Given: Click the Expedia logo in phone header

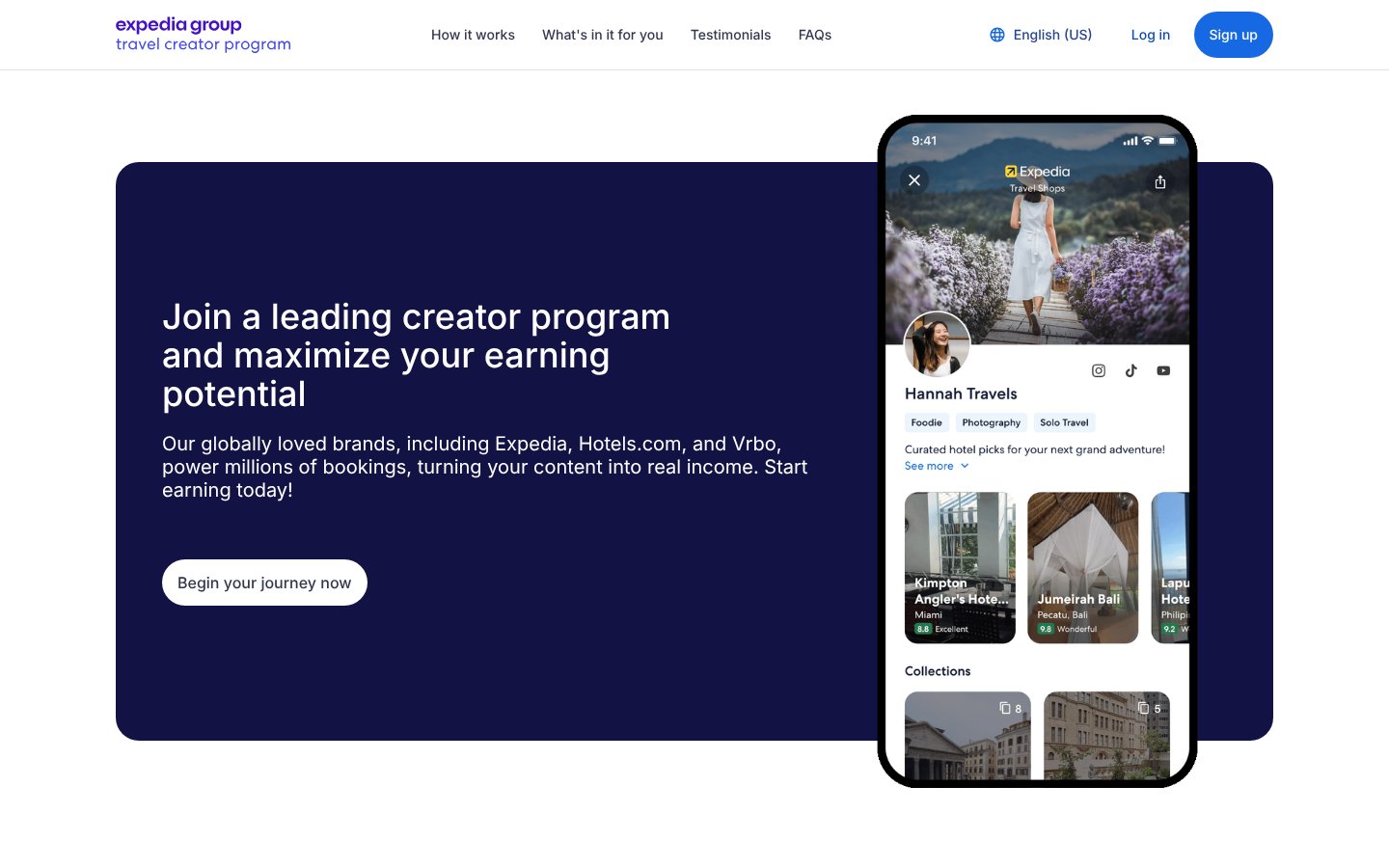Looking at the screenshot, I should [1037, 172].
